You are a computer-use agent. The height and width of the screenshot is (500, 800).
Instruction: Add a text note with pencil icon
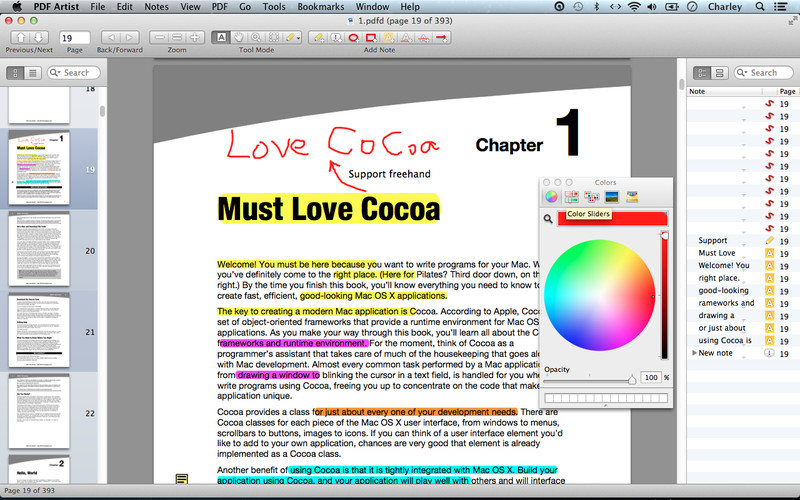click(x=318, y=37)
